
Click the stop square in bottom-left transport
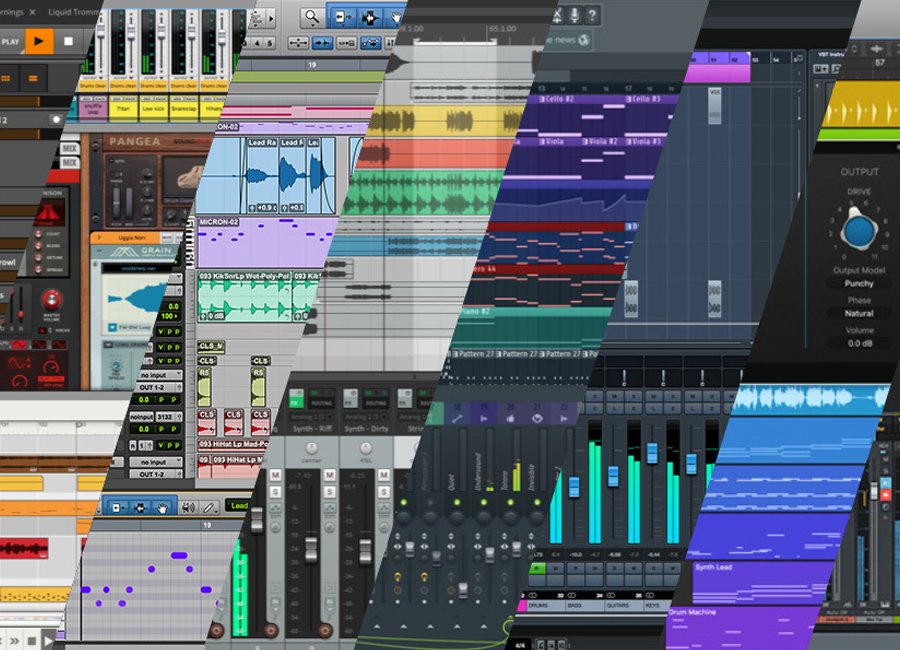(x=32, y=641)
